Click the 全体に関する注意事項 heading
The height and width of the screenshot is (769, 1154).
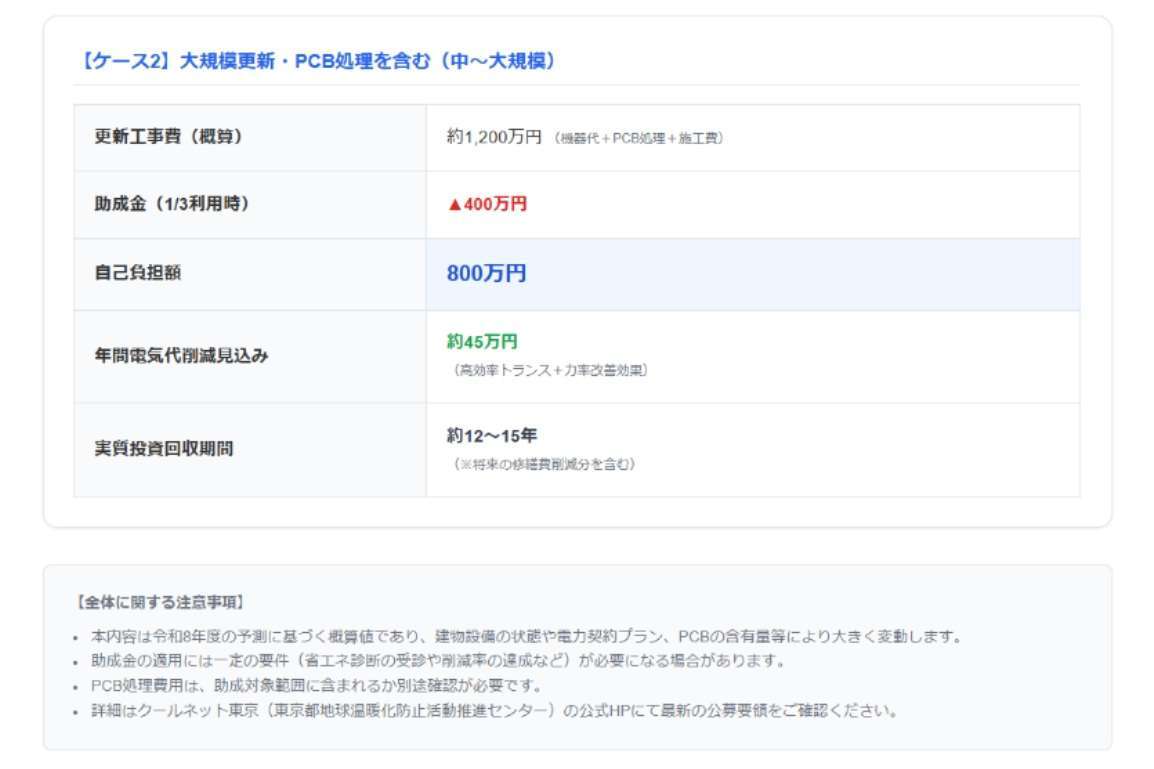click(x=160, y=603)
